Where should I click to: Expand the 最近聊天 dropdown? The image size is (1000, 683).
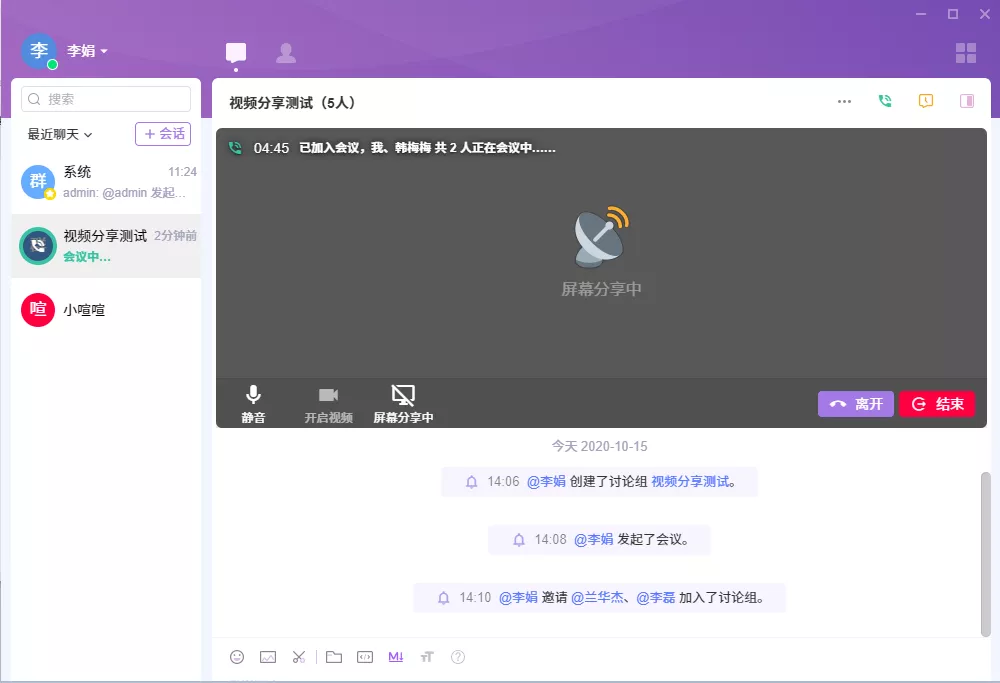(x=60, y=134)
